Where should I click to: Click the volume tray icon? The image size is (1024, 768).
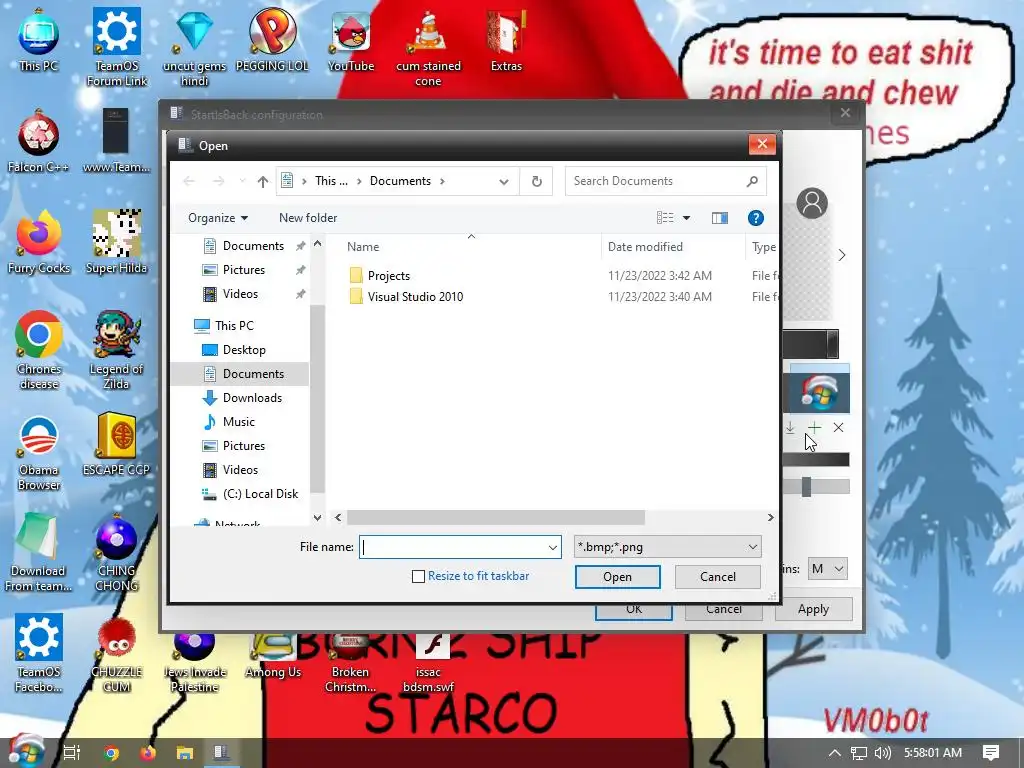(882, 753)
